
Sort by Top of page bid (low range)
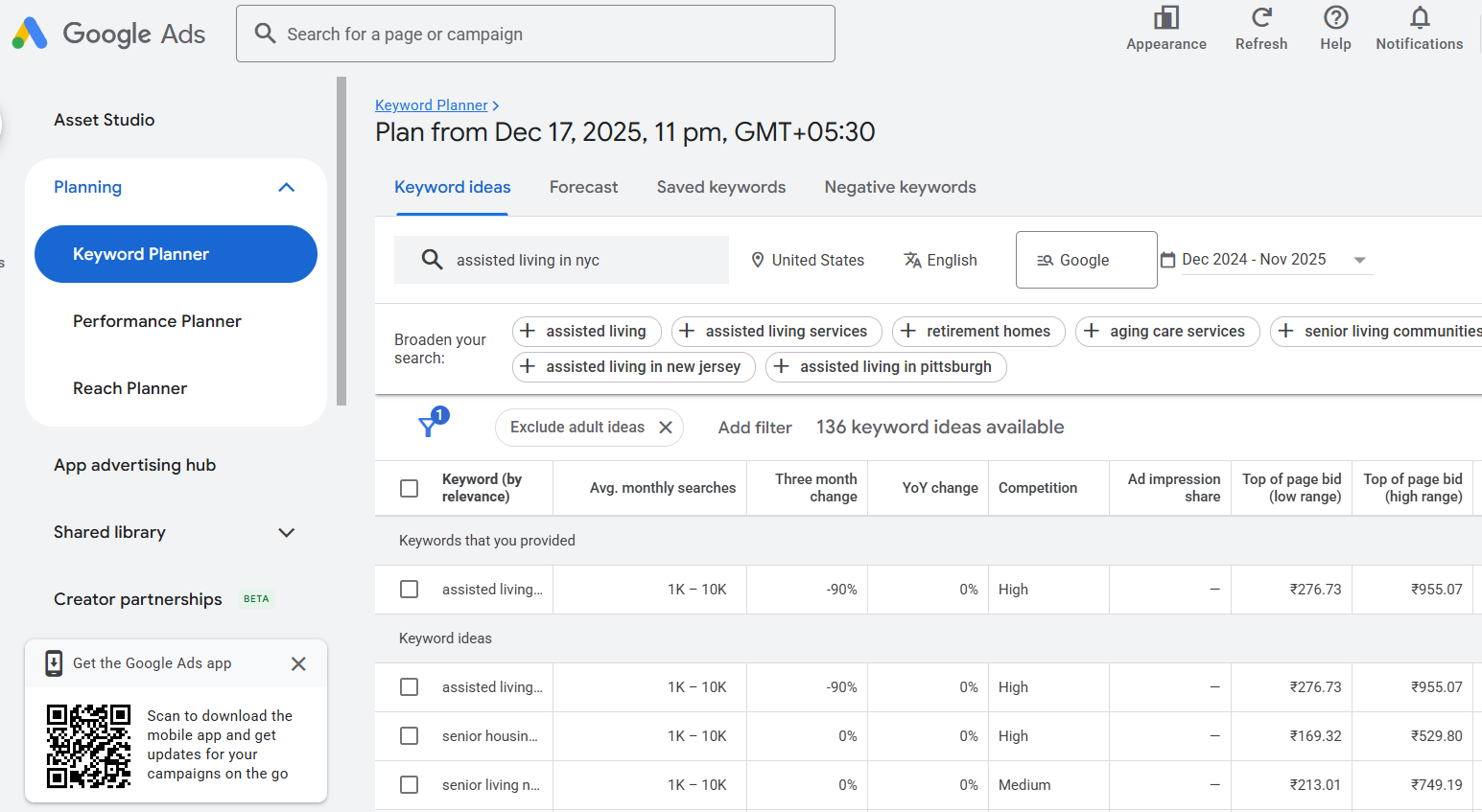(x=1292, y=488)
